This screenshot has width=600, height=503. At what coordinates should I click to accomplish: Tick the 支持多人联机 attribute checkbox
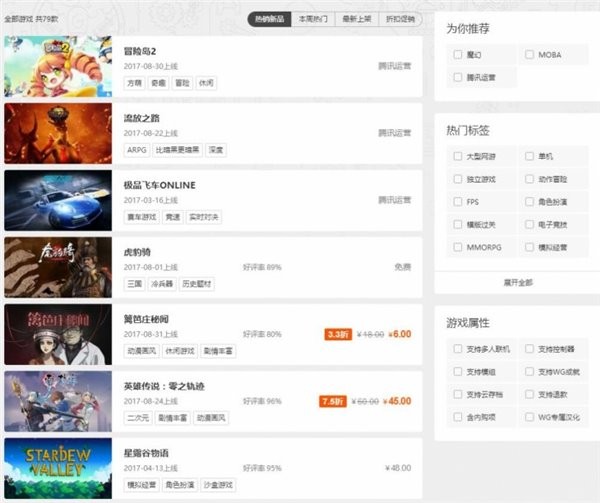point(458,349)
